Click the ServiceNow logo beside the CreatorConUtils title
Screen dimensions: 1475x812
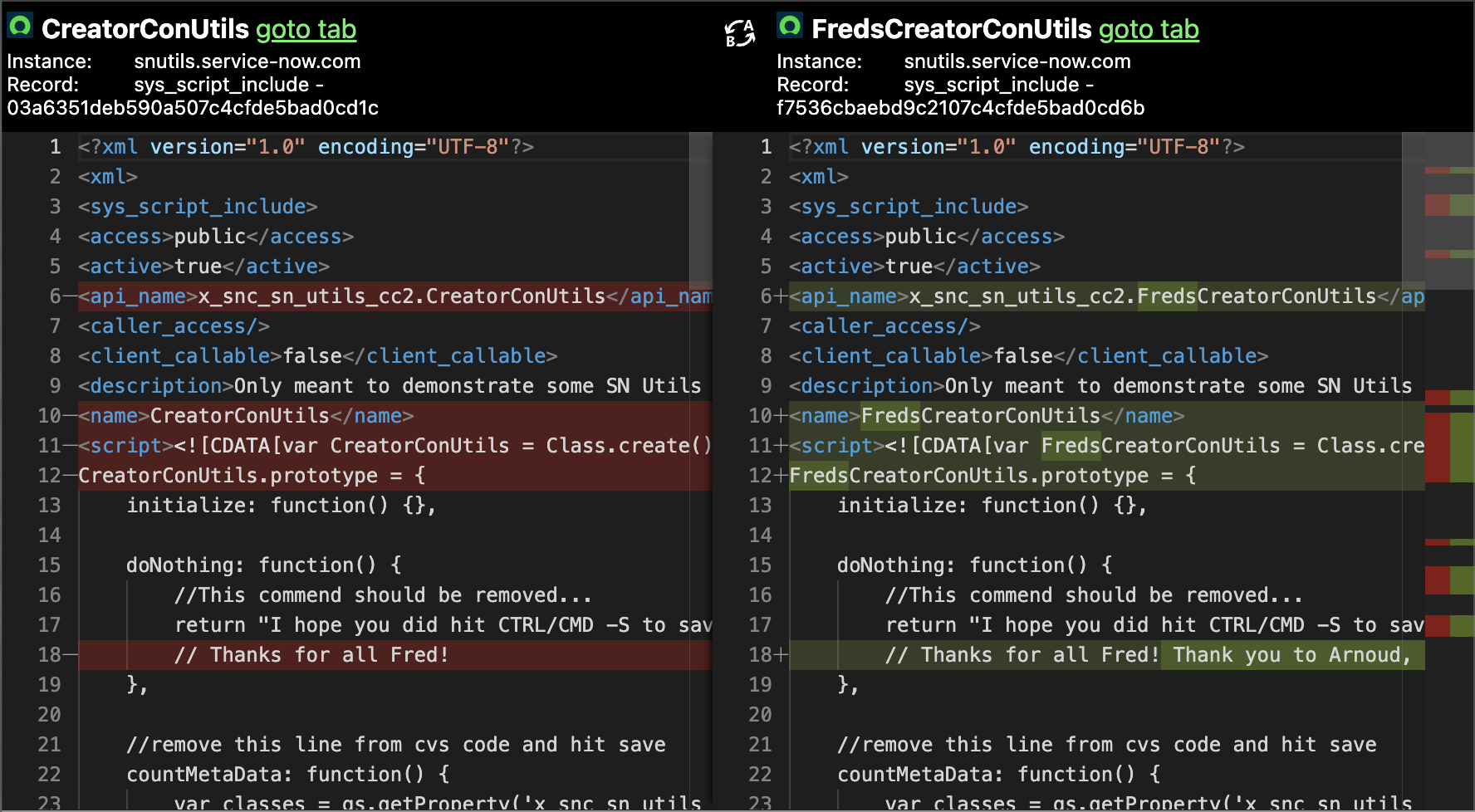pyautogui.click(x=20, y=26)
